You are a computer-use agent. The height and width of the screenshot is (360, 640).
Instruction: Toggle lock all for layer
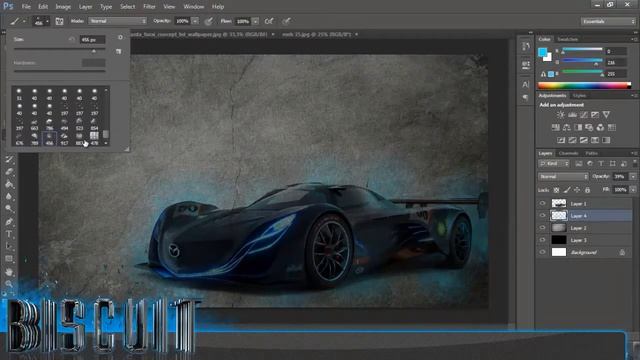(x=587, y=190)
